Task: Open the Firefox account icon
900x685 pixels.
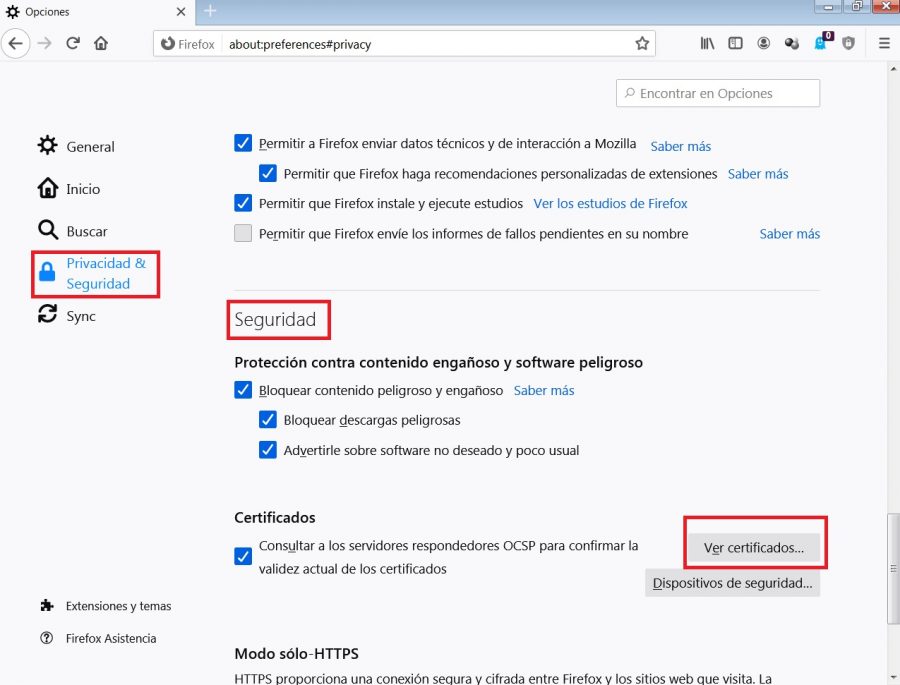Action: point(764,44)
